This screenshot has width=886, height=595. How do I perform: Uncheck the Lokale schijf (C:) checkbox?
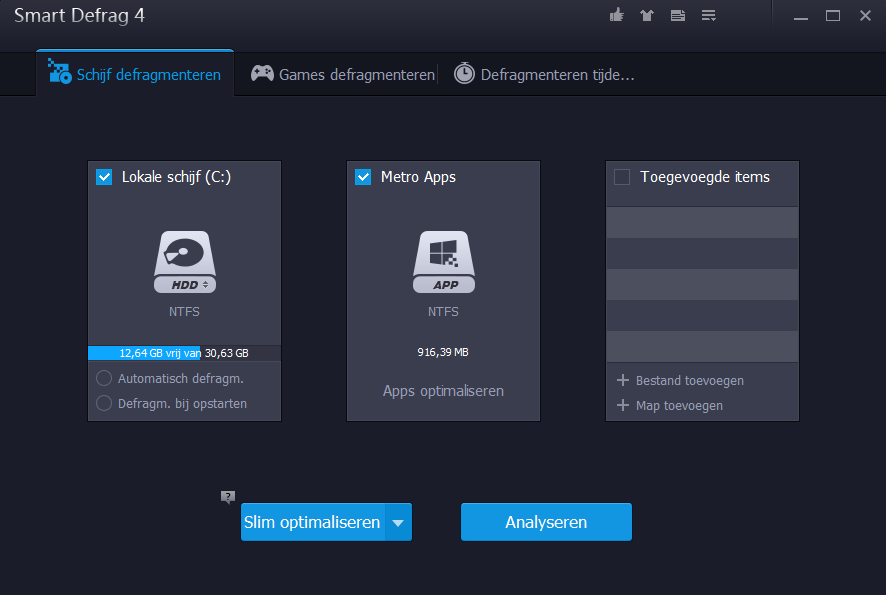pos(104,177)
